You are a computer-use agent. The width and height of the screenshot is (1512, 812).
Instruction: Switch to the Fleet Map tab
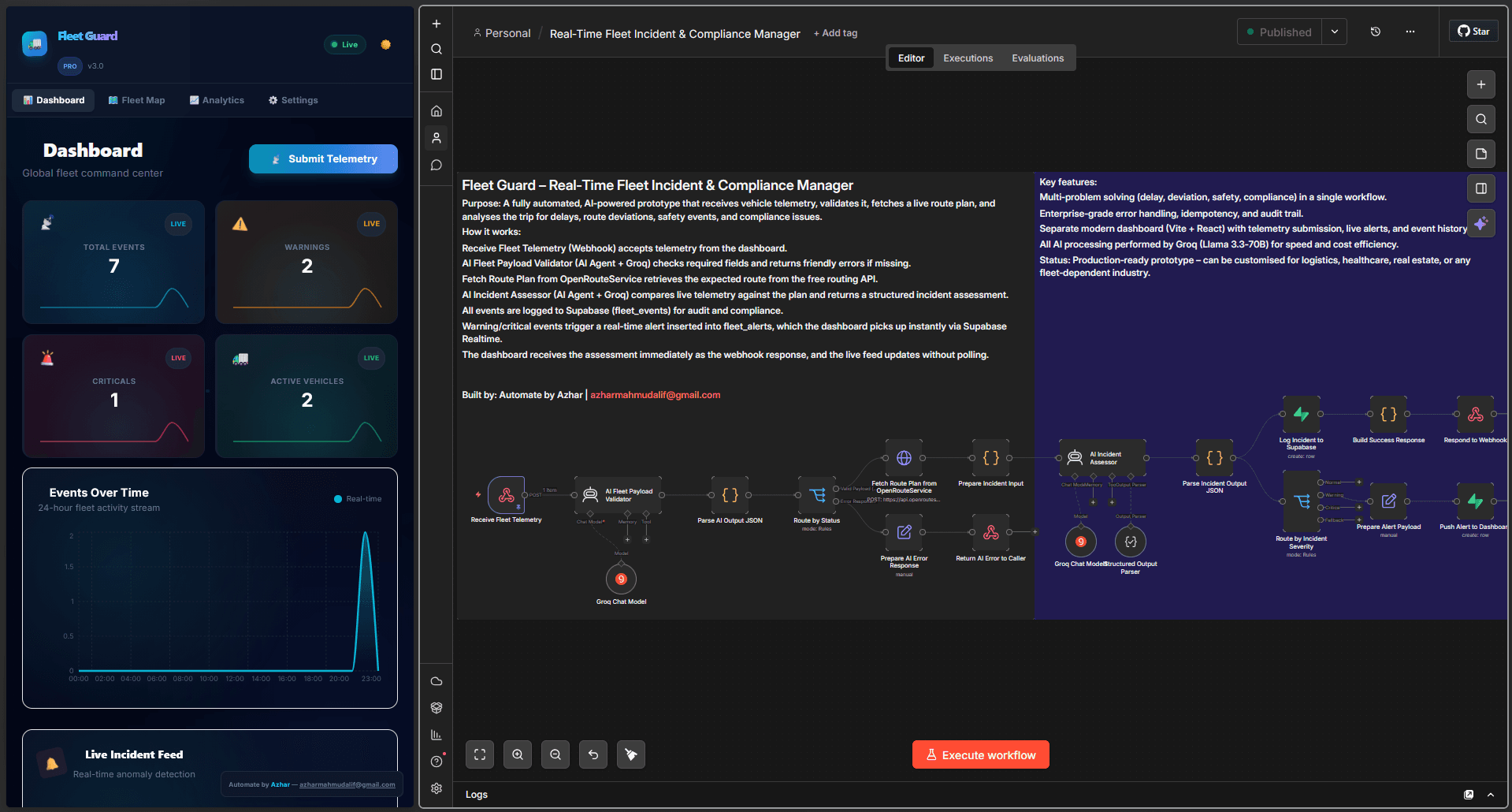(x=136, y=100)
